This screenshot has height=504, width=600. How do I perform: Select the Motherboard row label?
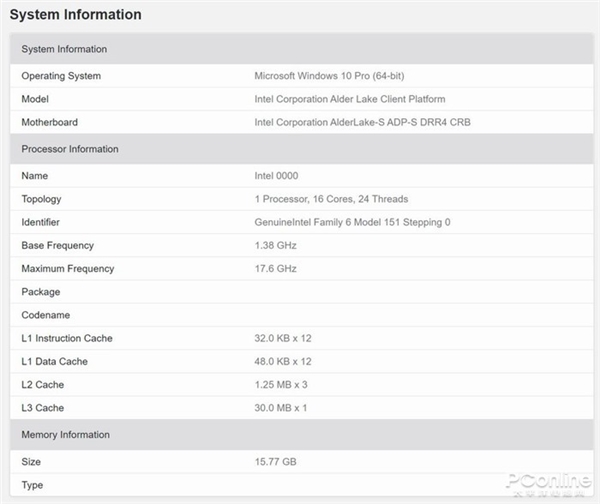[49, 122]
